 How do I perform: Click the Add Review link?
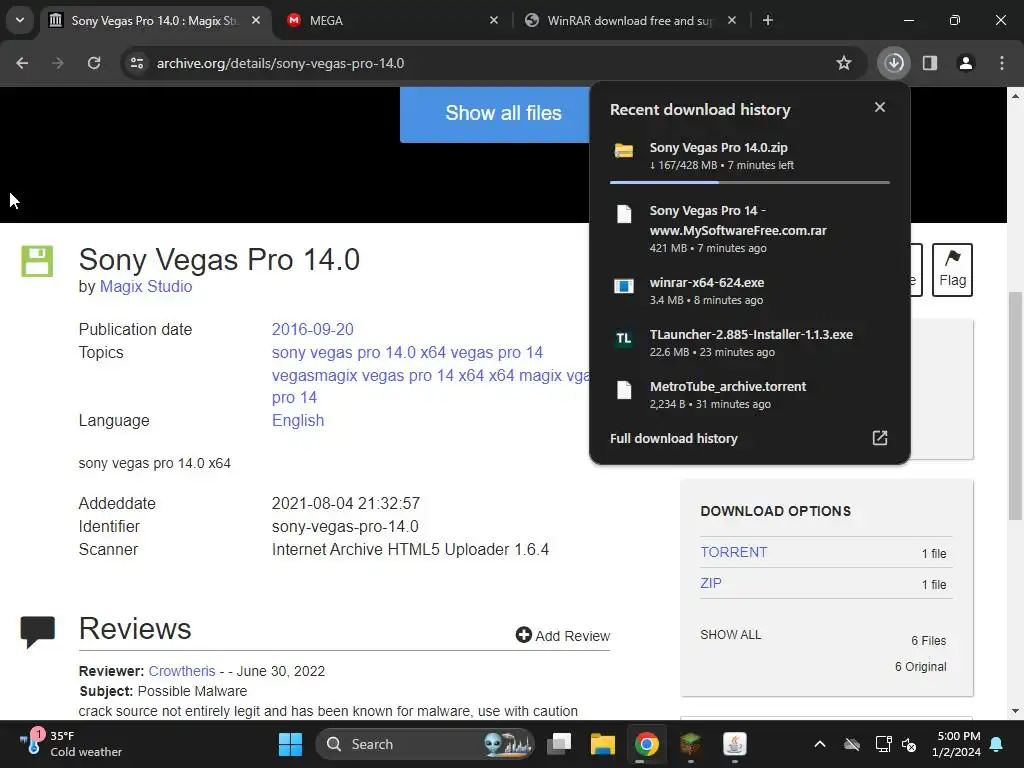(562, 635)
